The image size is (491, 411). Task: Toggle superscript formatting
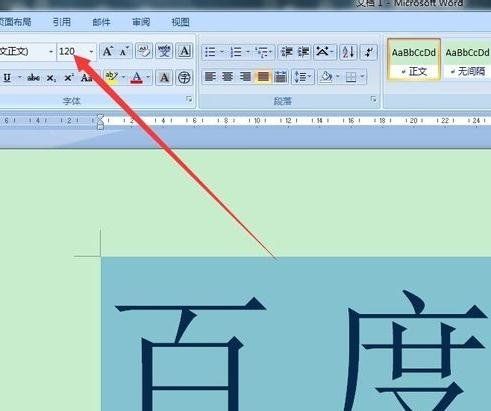coord(68,78)
